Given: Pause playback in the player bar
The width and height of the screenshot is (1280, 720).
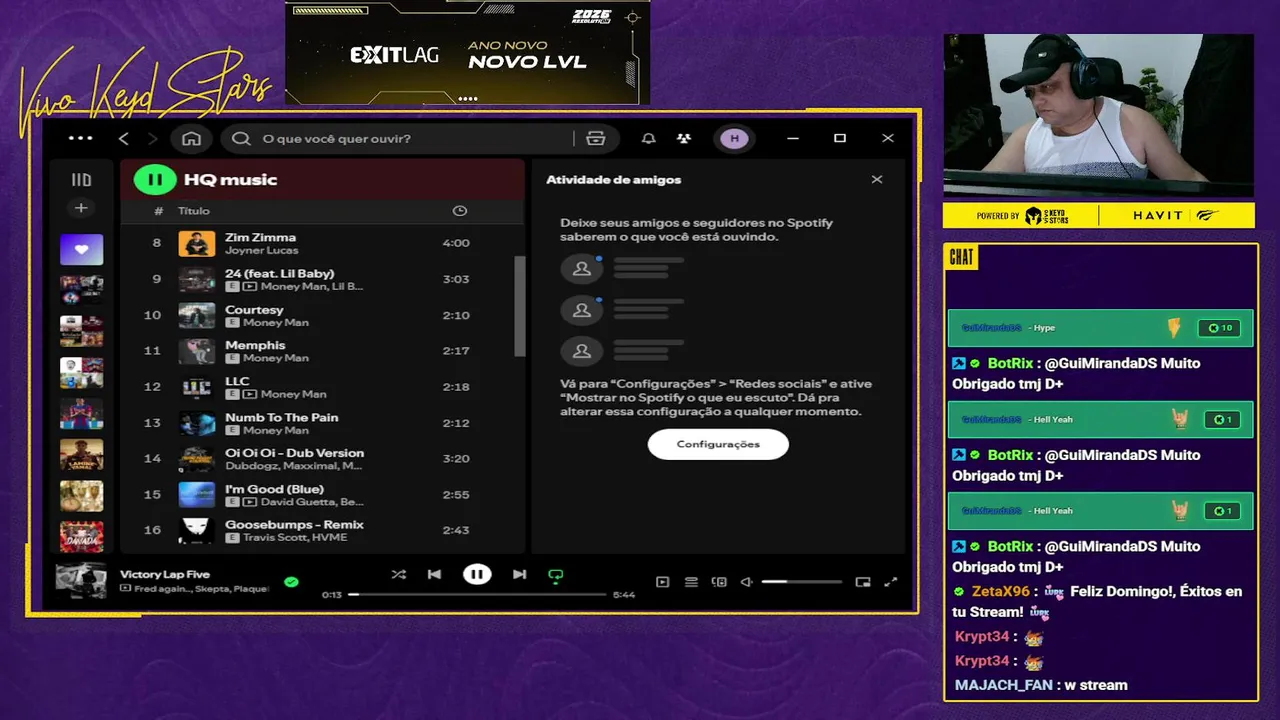Looking at the screenshot, I should coord(477,574).
